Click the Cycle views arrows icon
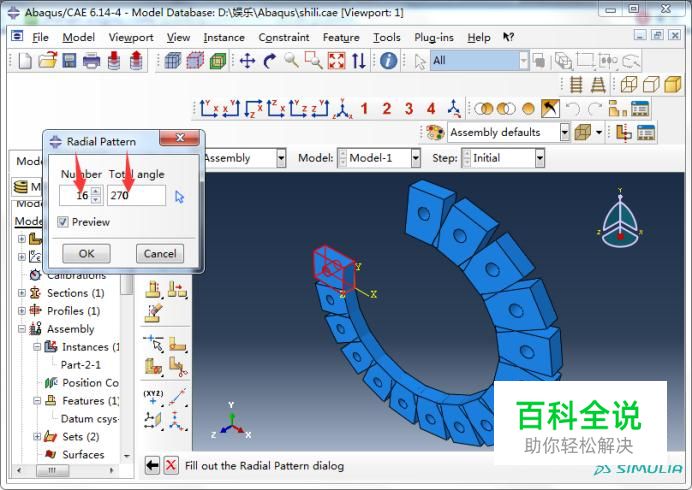Viewport: 692px width, 490px height. (358, 60)
